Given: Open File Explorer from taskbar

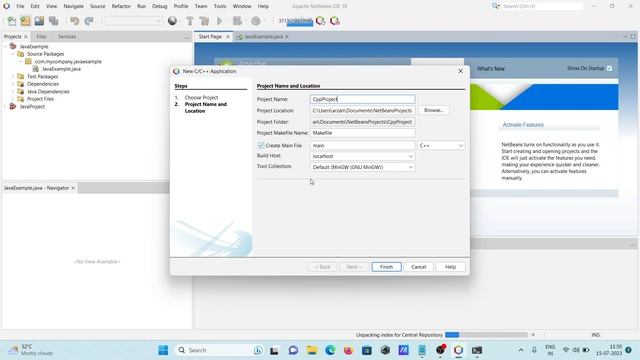Looking at the screenshot, I should click(x=312, y=350).
